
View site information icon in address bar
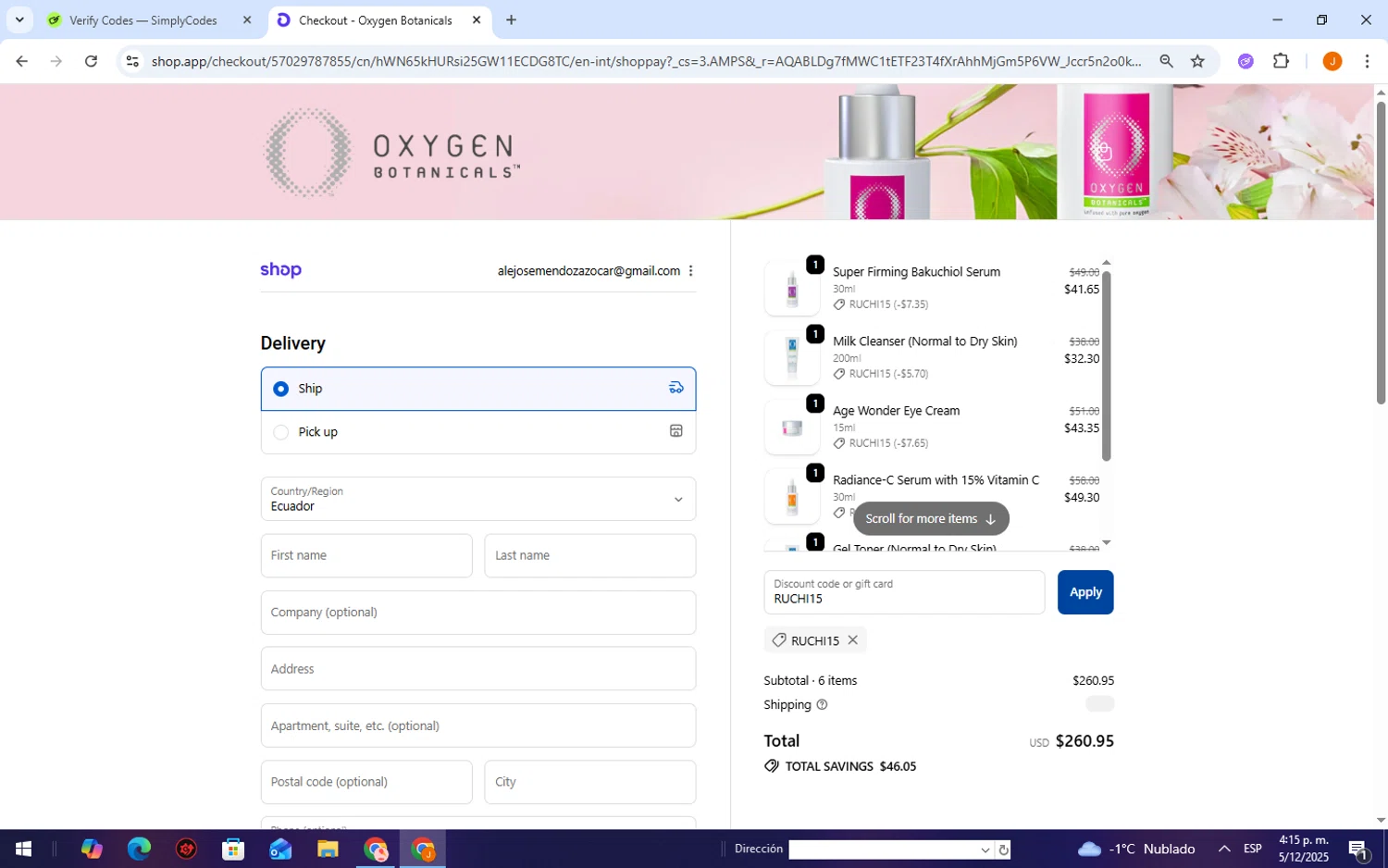click(132, 61)
